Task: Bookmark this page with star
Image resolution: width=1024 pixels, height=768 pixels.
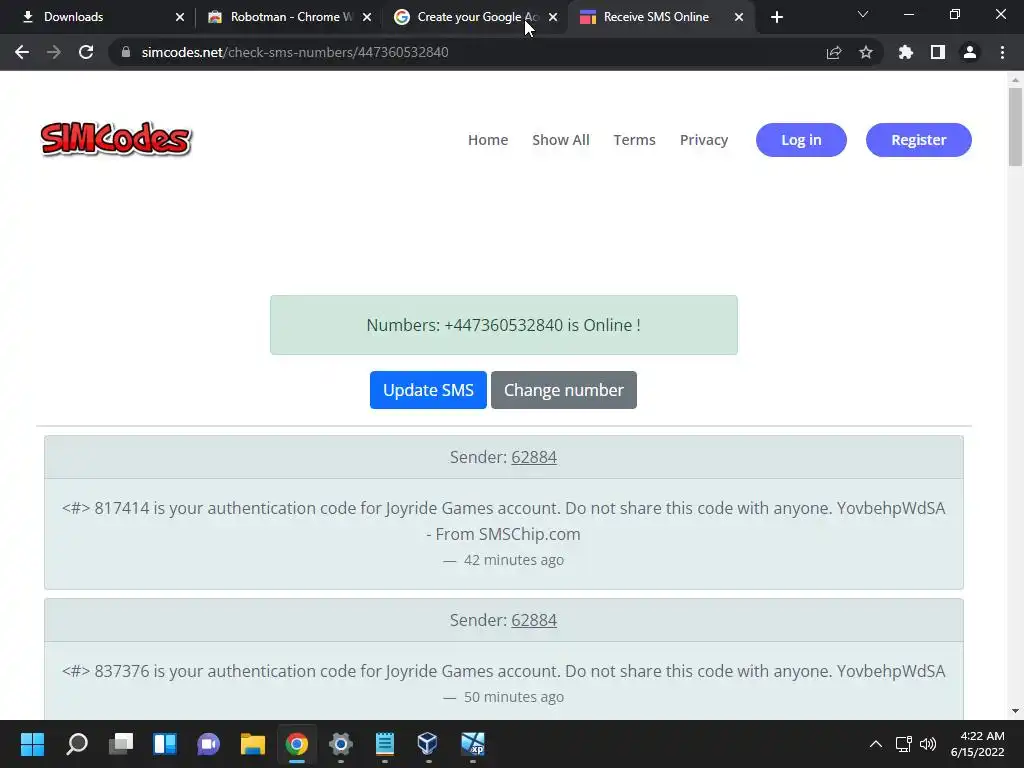Action: [x=866, y=52]
